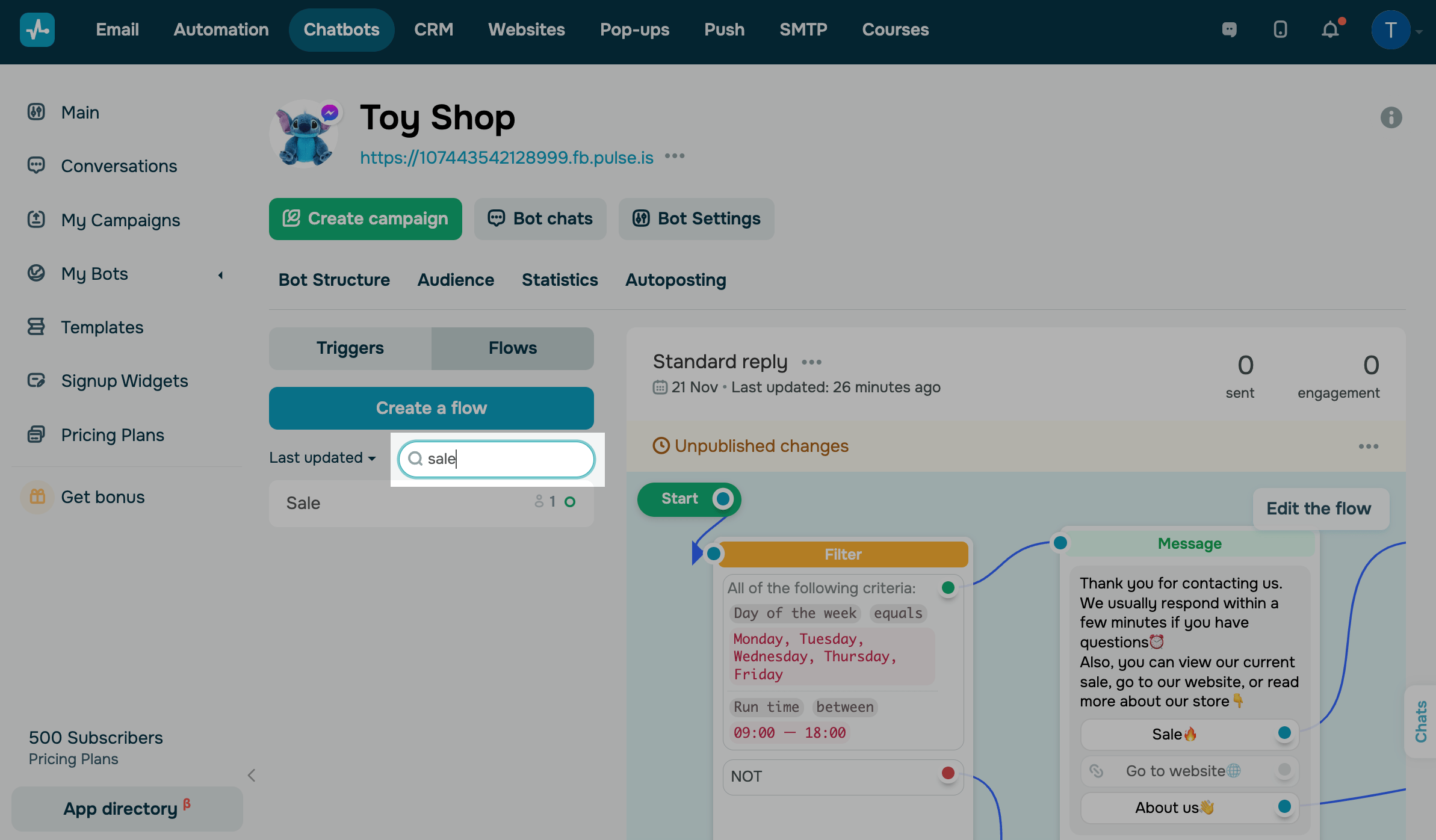Click the SendPulse logo icon
Screen dimensions: 1436x840
tap(37, 29)
